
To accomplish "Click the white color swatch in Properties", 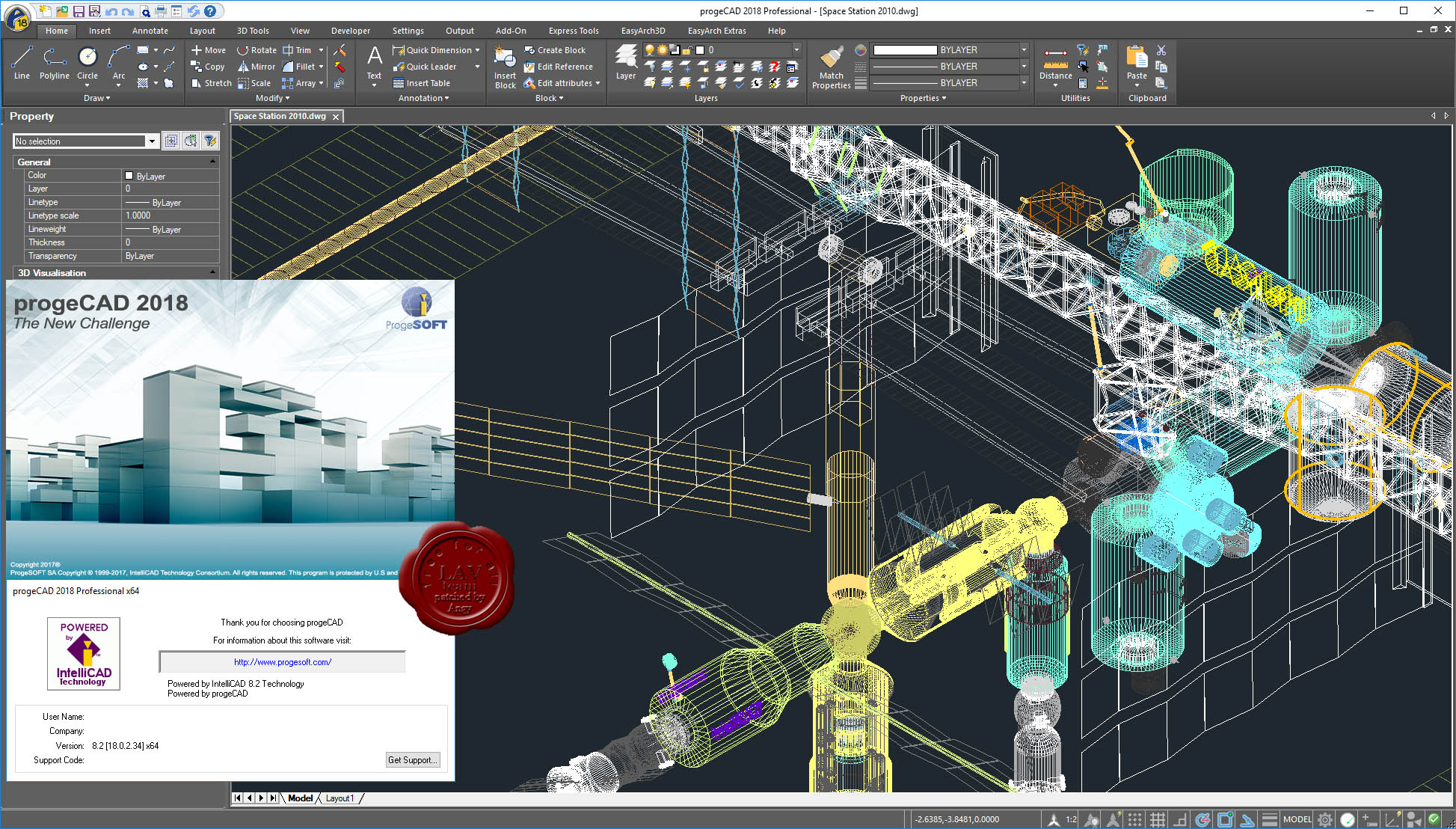I will point(905,50).
